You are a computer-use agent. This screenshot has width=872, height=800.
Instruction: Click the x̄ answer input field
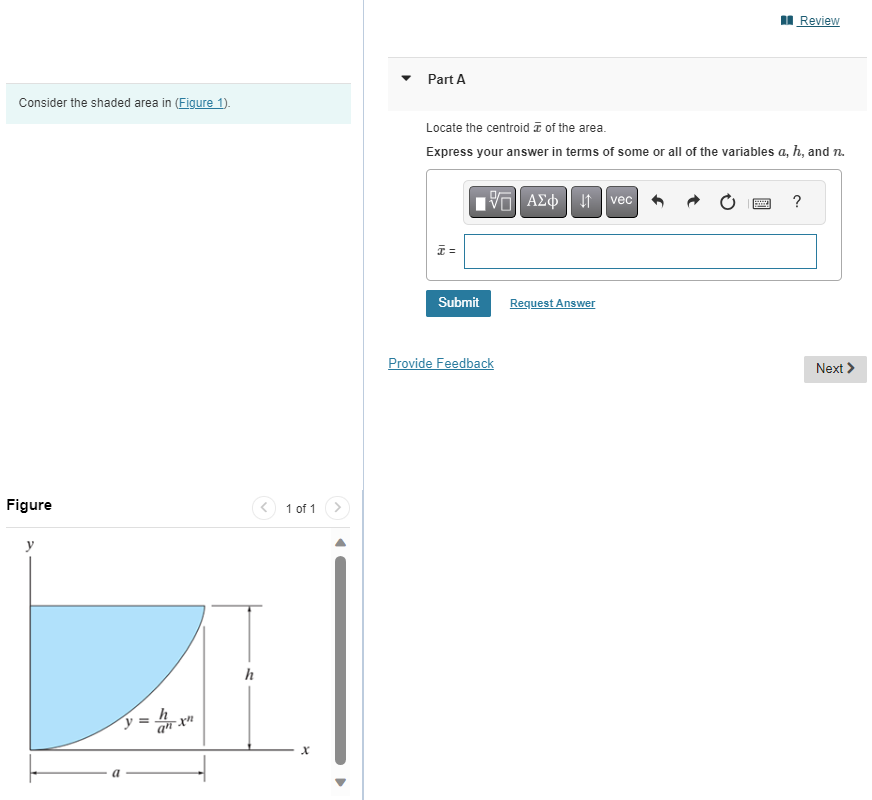pos(640,251)
